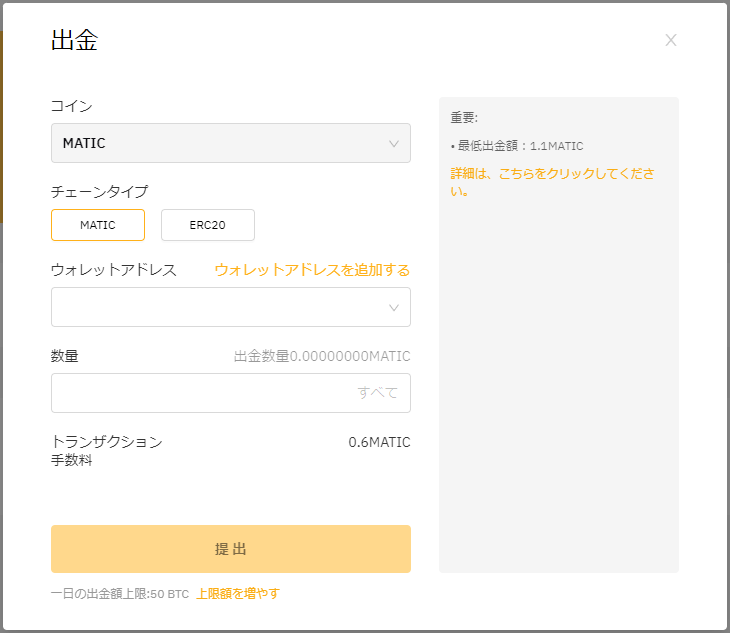
Task: Click the wallet address select box
Action: tap(231, 307)
